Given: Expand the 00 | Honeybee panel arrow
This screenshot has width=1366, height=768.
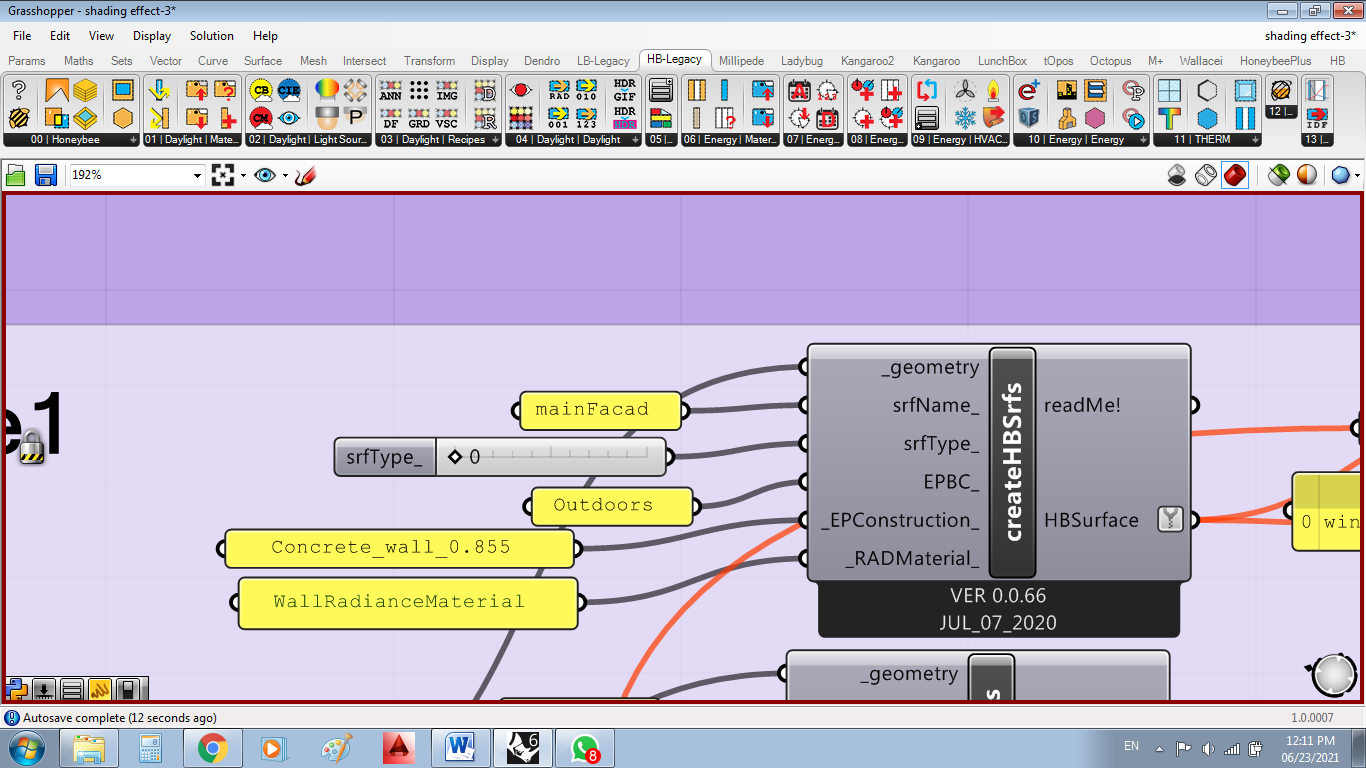Looking at the screenshot, I should point(133,141).
